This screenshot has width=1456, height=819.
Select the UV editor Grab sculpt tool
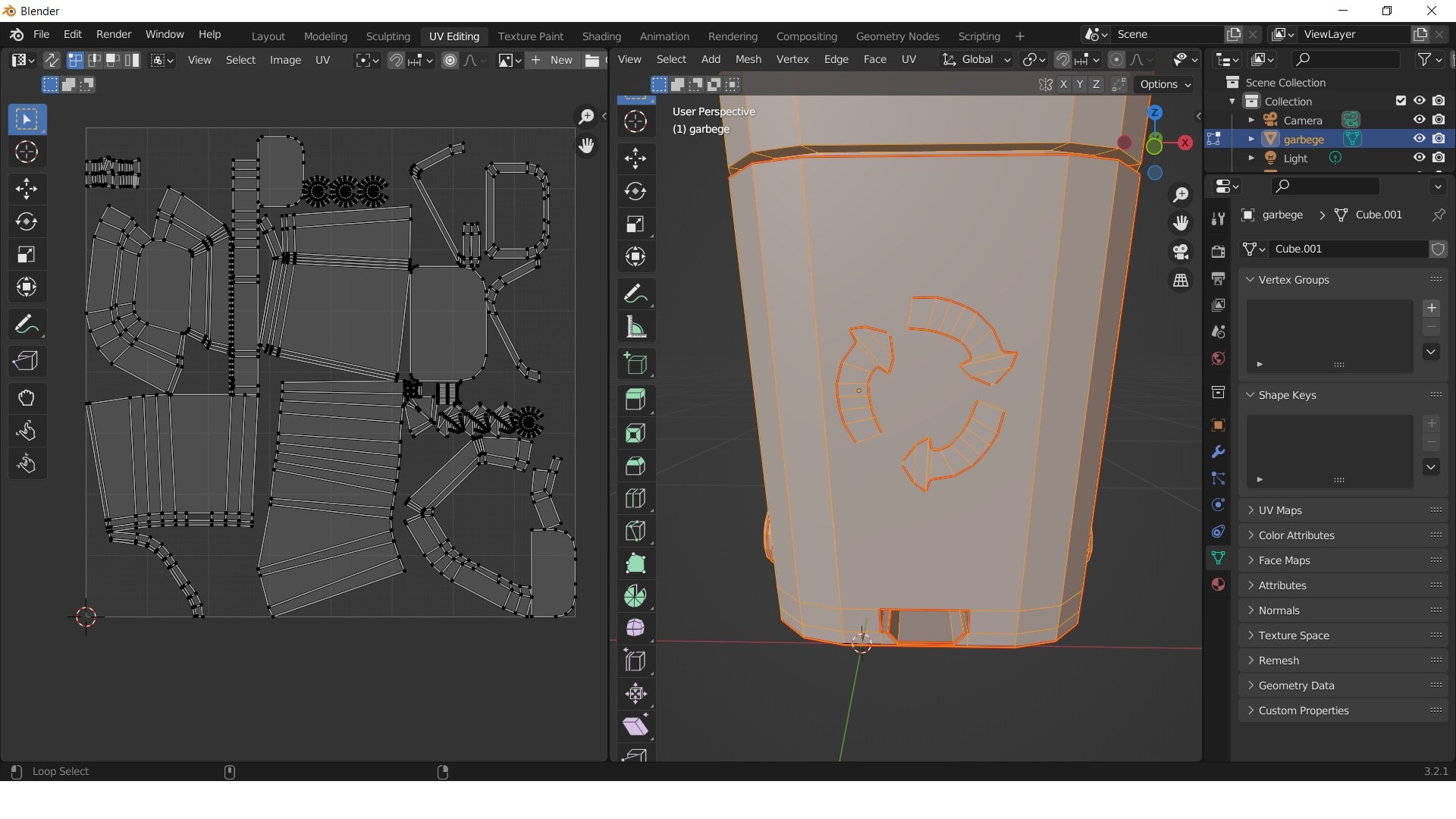pos(27,398)
